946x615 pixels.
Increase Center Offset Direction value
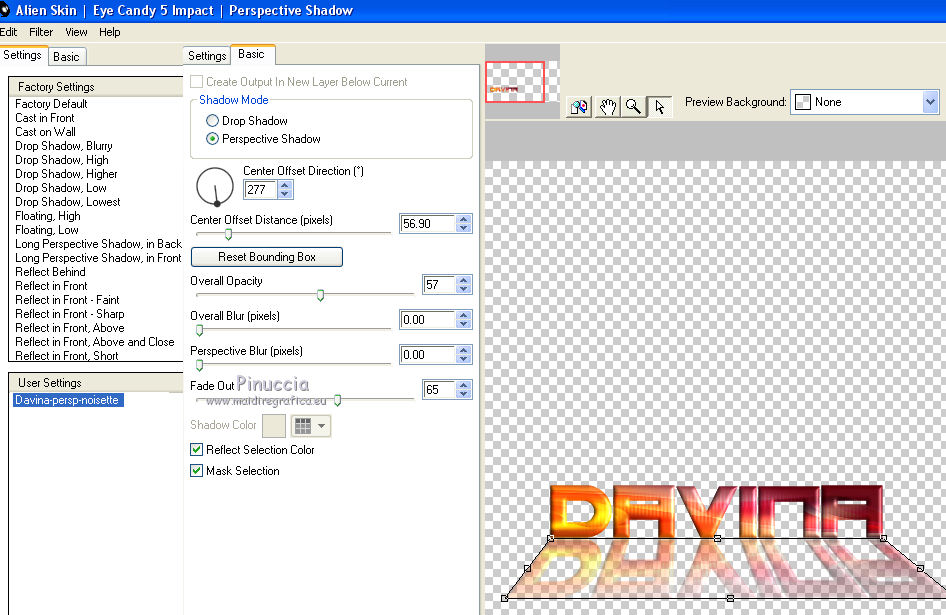[285, 185]
